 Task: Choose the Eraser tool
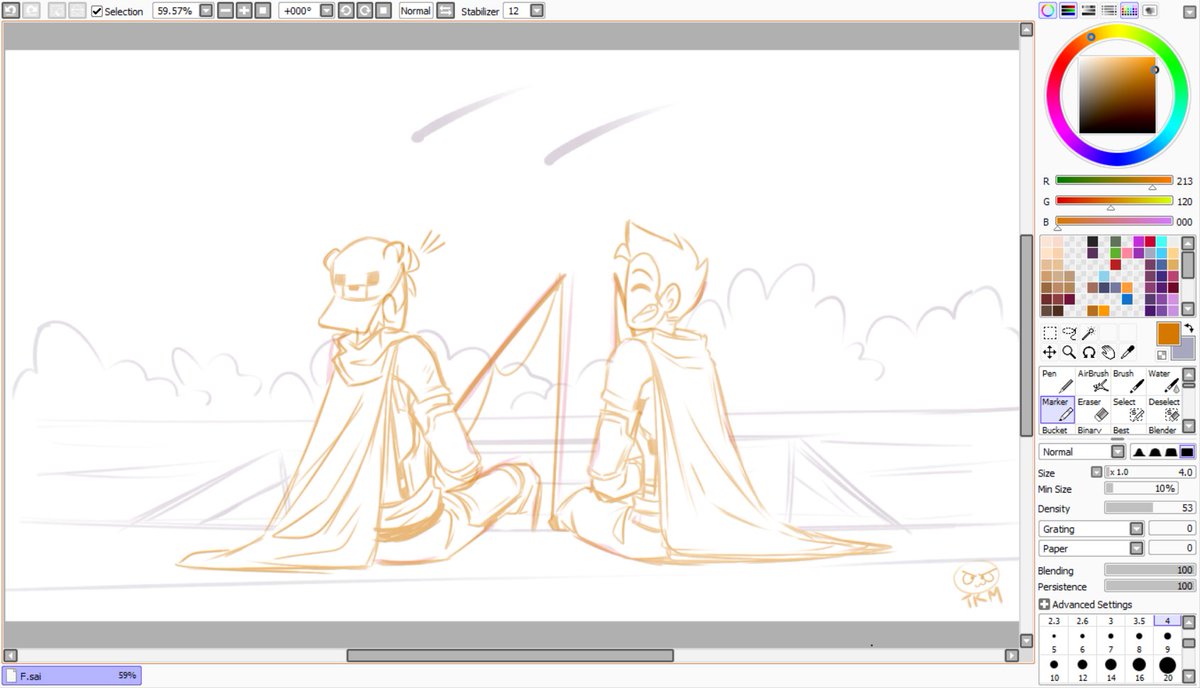[1094, 409]
